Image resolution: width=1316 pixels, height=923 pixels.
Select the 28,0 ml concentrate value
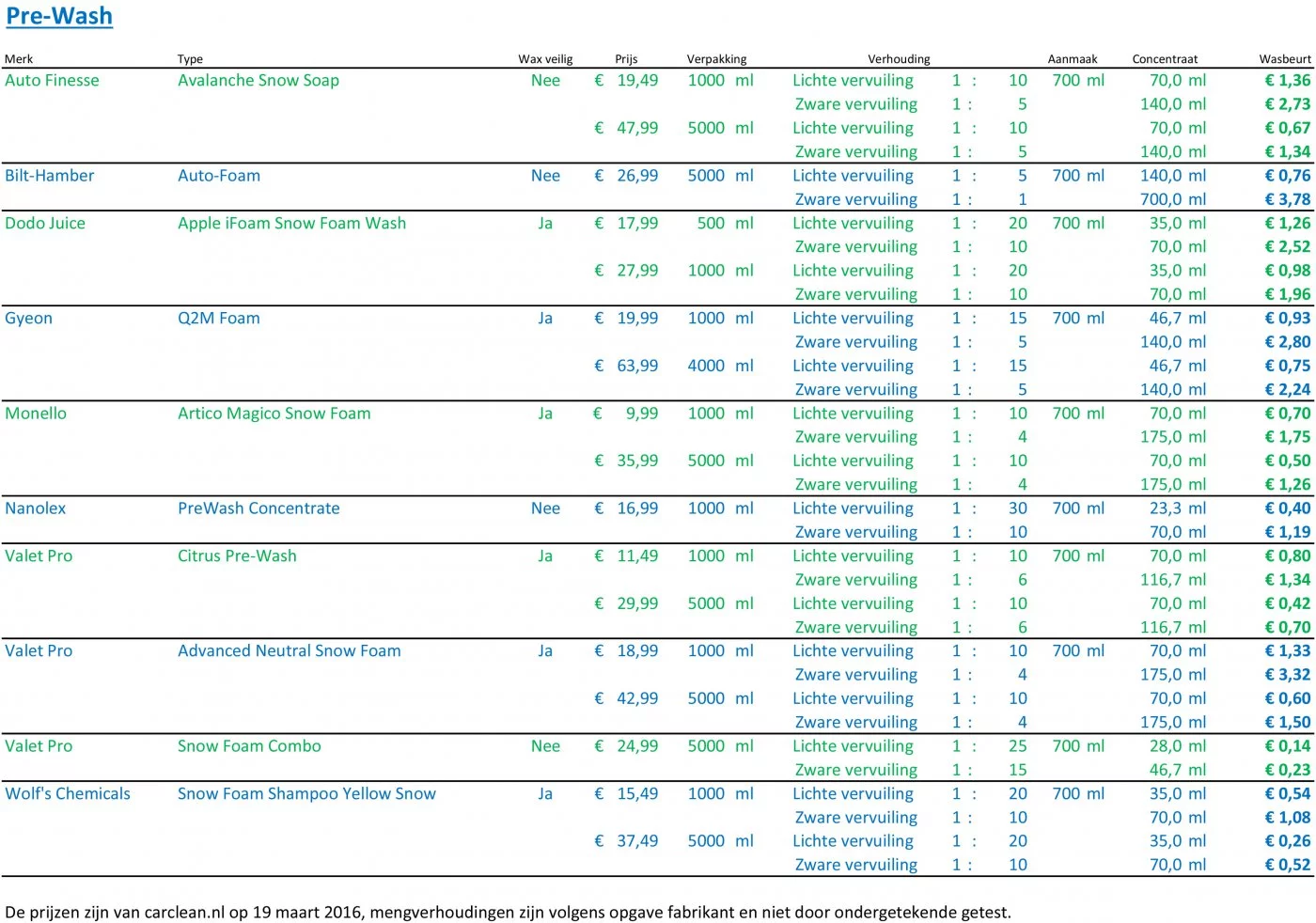(1178, 745)
